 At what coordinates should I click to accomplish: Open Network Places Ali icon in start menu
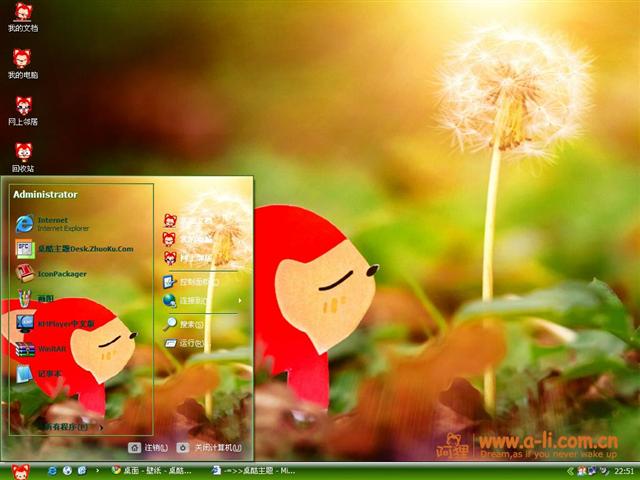point(170,258)
